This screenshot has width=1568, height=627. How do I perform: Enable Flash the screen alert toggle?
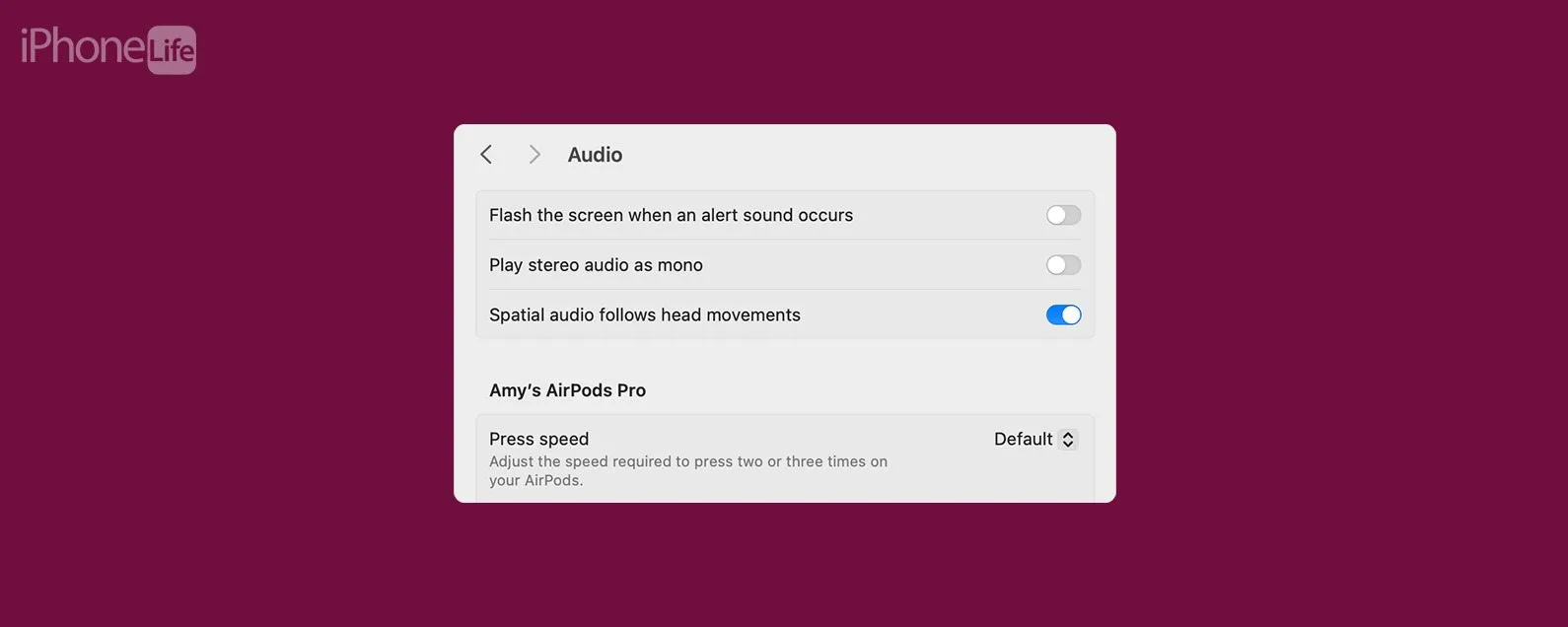[1063, 215]
